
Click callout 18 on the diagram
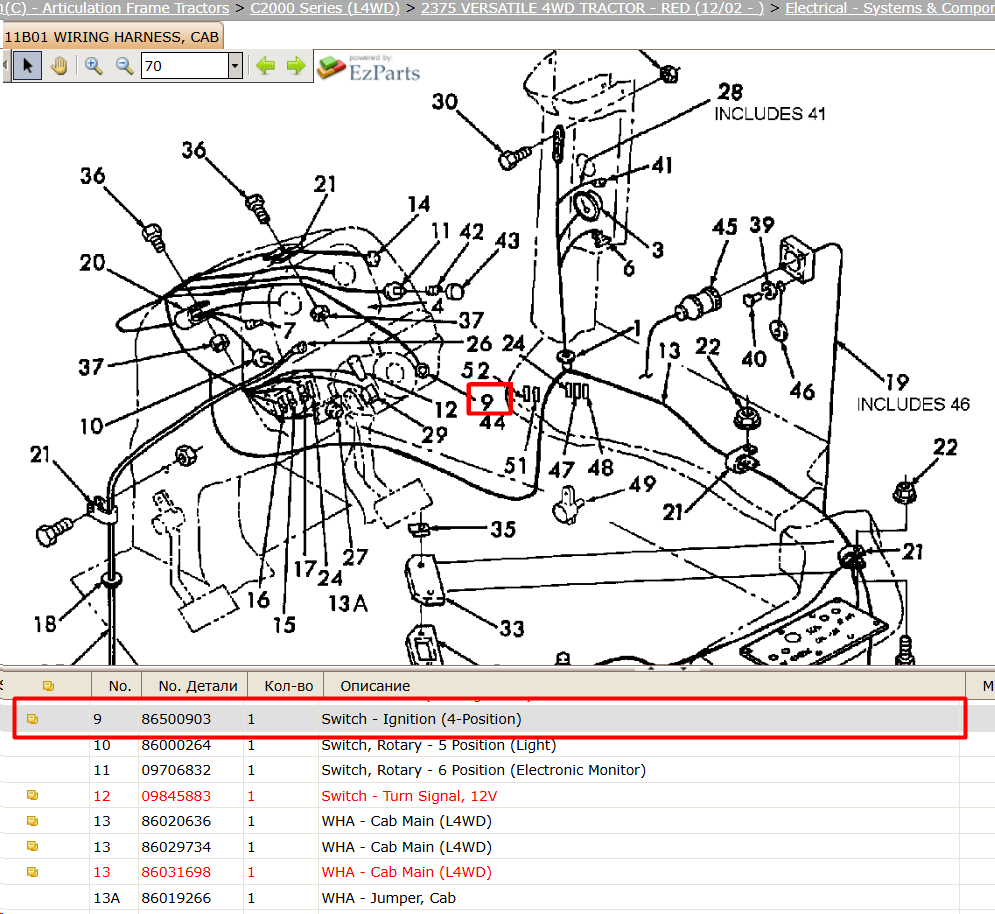tap(45, 625)
